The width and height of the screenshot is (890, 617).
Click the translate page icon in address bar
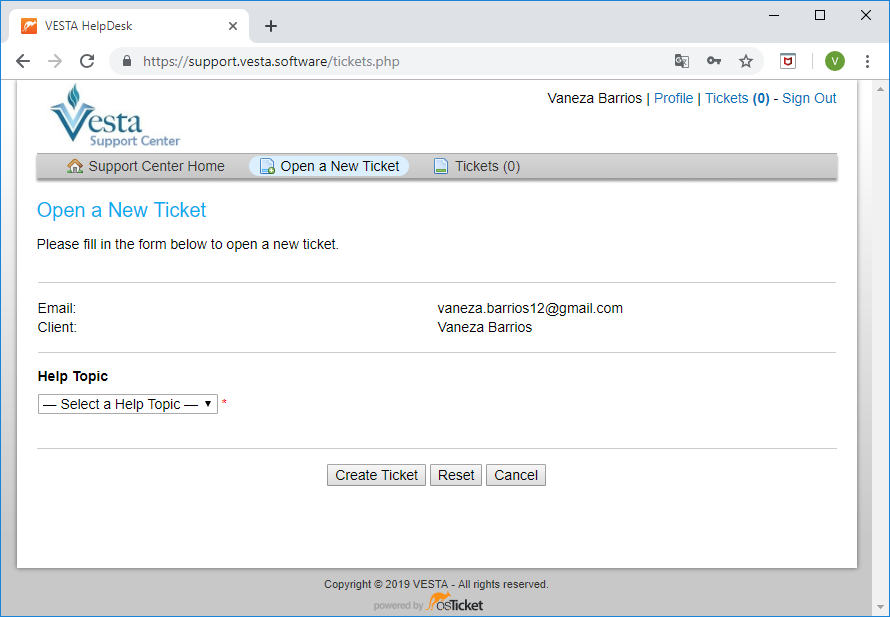point(682,61)
